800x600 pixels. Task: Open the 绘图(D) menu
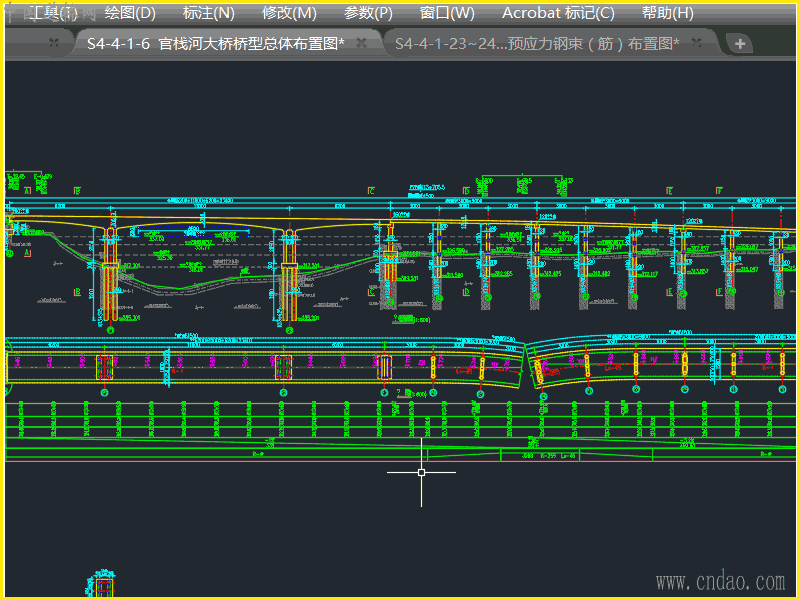coord(130,13)
